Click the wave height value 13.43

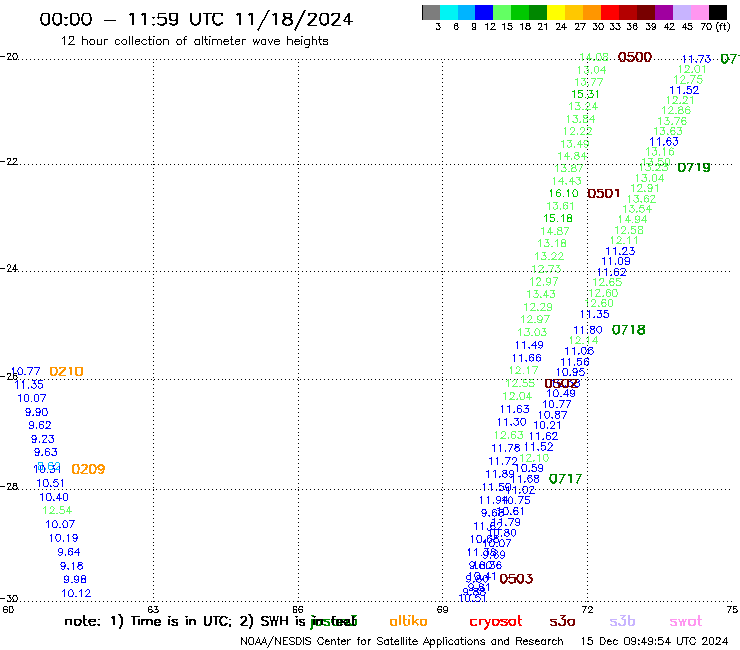coord(541,294)
